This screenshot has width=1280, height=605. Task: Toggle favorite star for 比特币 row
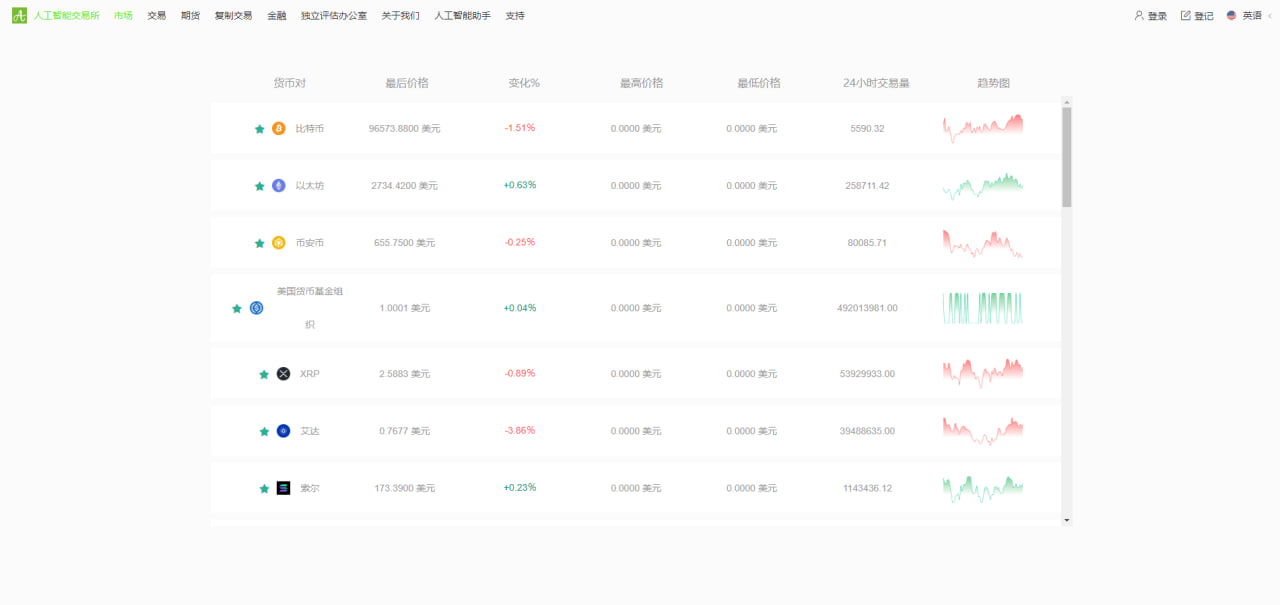pyautogui.click(x=260, y=129)
